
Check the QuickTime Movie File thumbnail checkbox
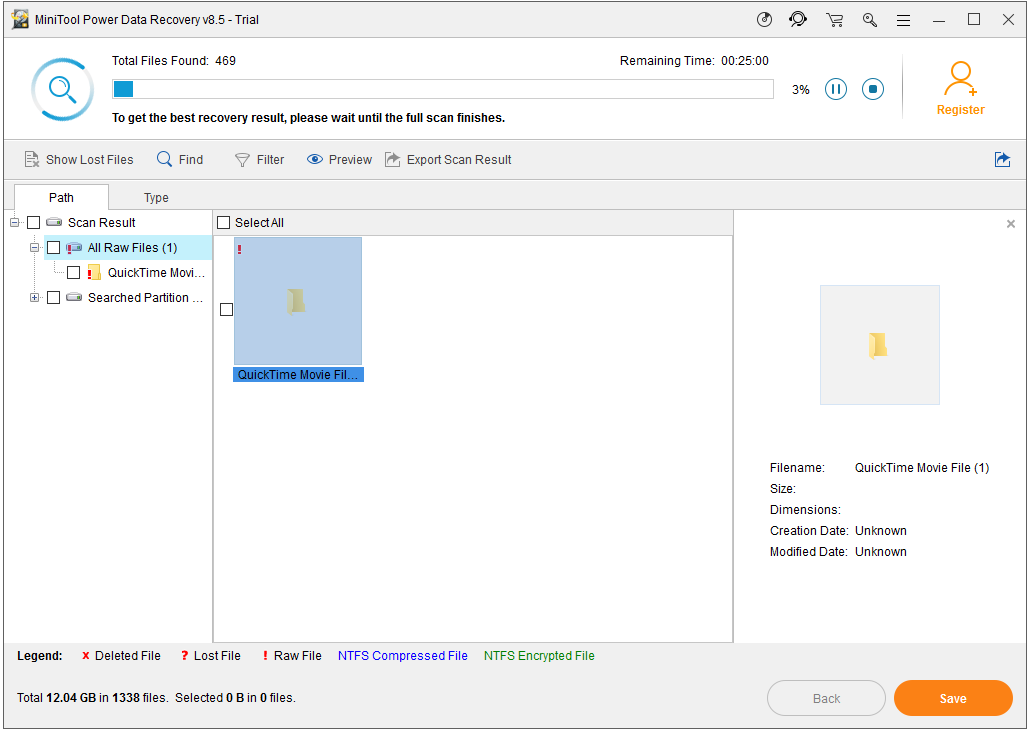coord(227,309)
